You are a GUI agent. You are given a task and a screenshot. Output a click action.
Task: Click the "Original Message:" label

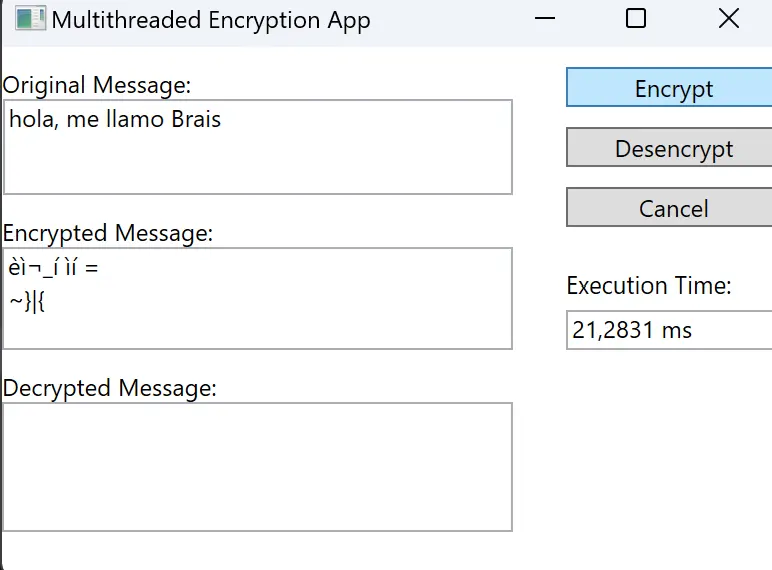(x=97, y=85)
